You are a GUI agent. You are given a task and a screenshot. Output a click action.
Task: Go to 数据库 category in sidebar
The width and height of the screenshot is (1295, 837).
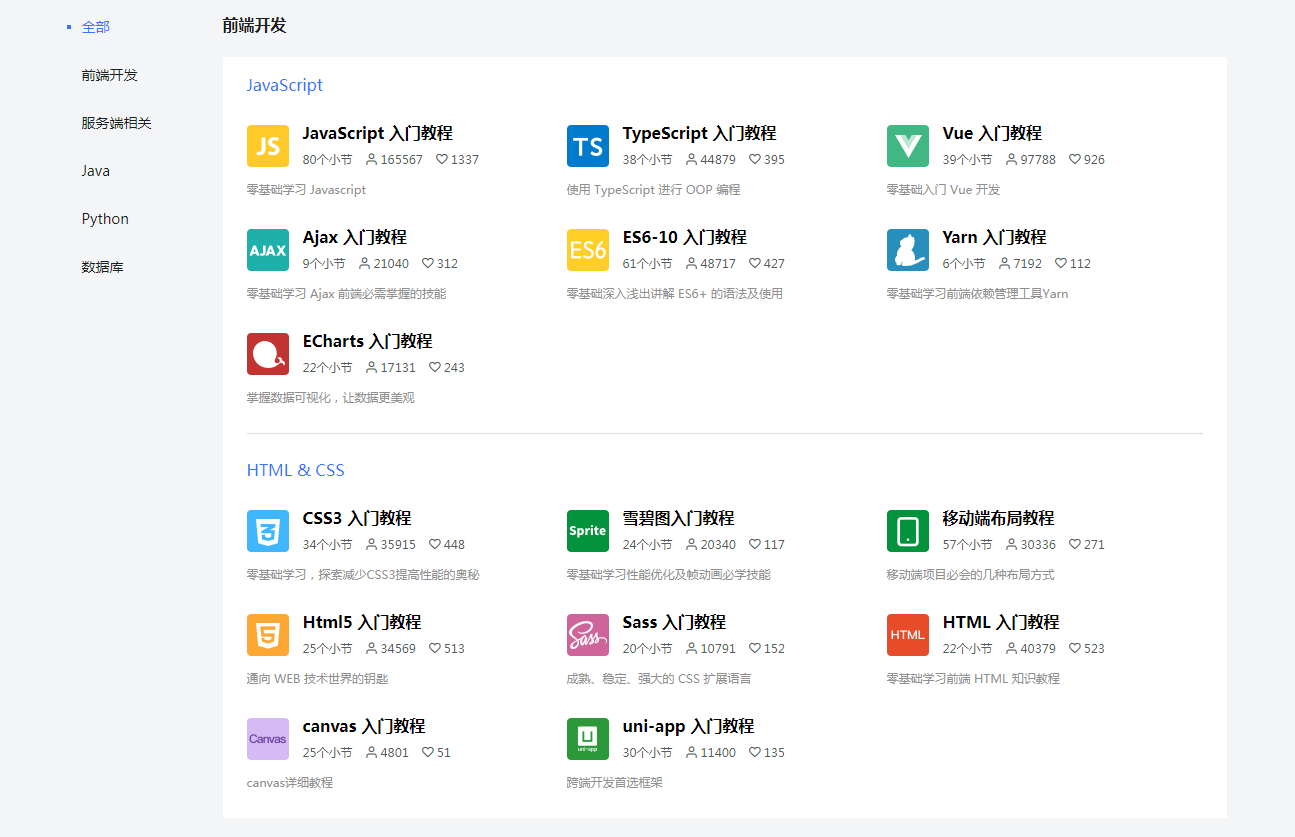102,267
